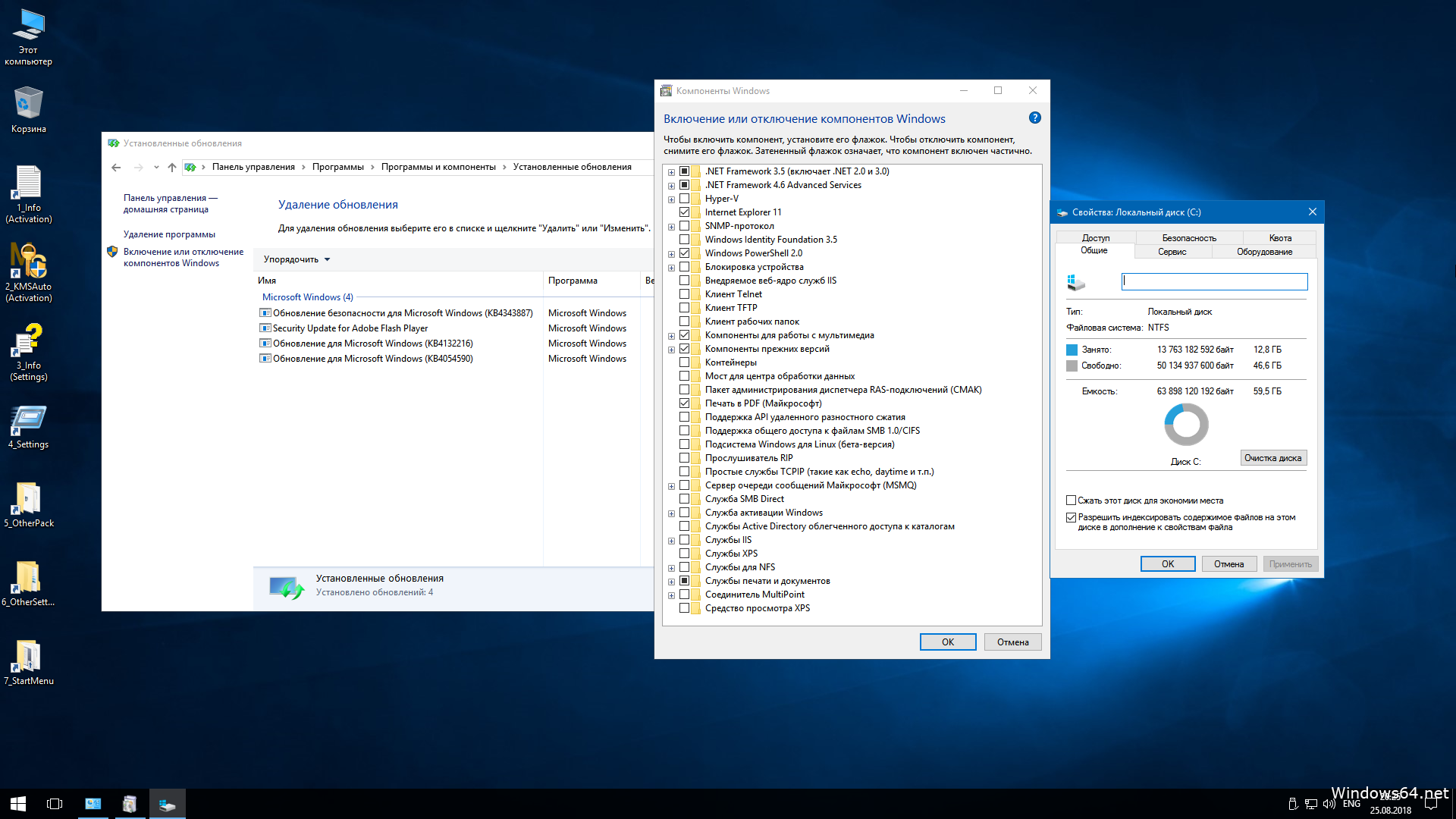The width and height of the screenshot is (1456, 819).
Task: Expand the Службы IIS component node
Action: pos(671,541)
